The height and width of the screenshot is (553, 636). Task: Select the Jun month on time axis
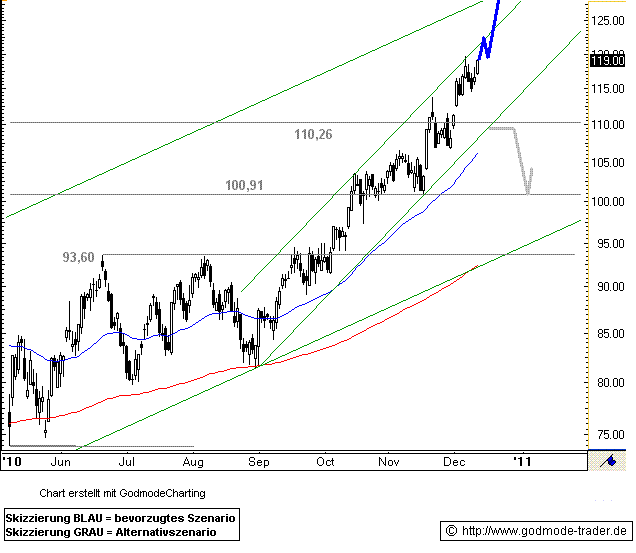pyautogui.click(x=60, y=462)
